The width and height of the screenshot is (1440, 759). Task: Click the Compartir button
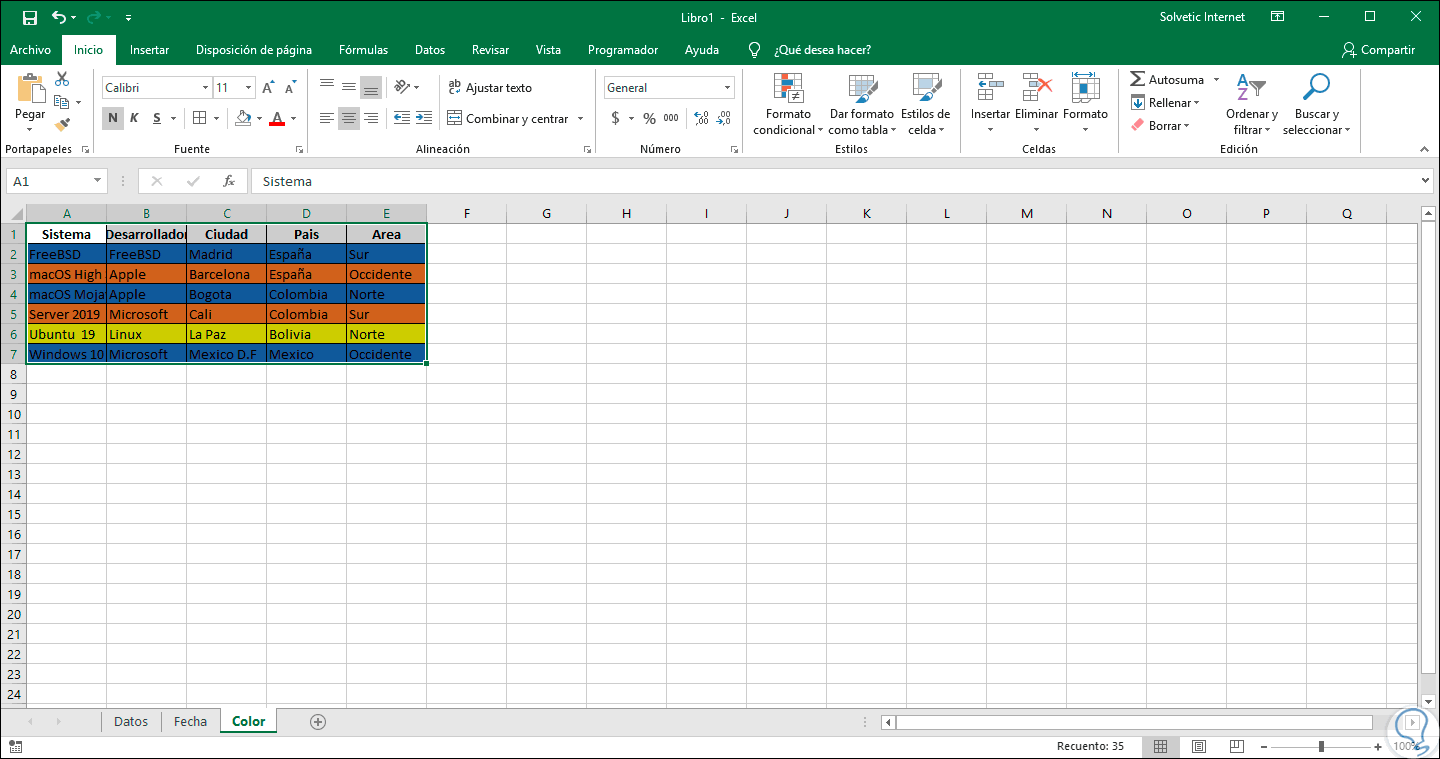pos(1379,49)
